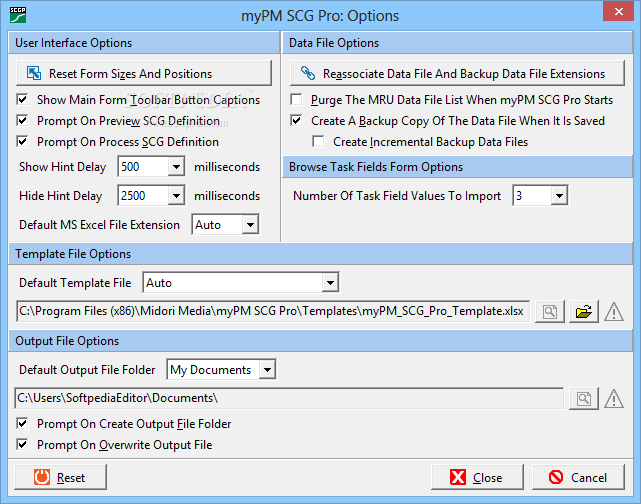The image size is (641, 504).
Task: Toggle Prompt On Create Output File Folder
Action: pyautogui.click(x=22, y=423)
